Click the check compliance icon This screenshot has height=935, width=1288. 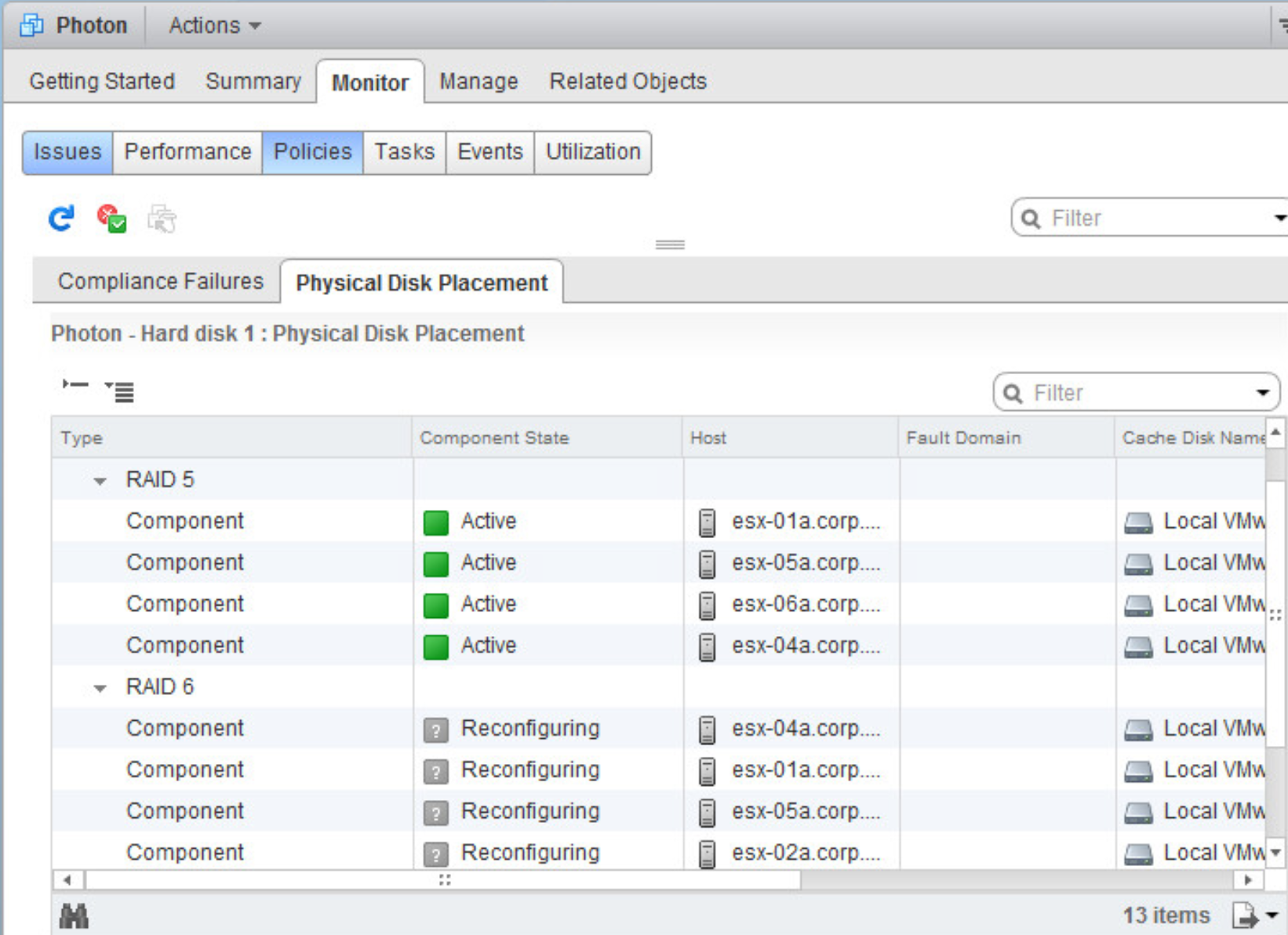111,219
